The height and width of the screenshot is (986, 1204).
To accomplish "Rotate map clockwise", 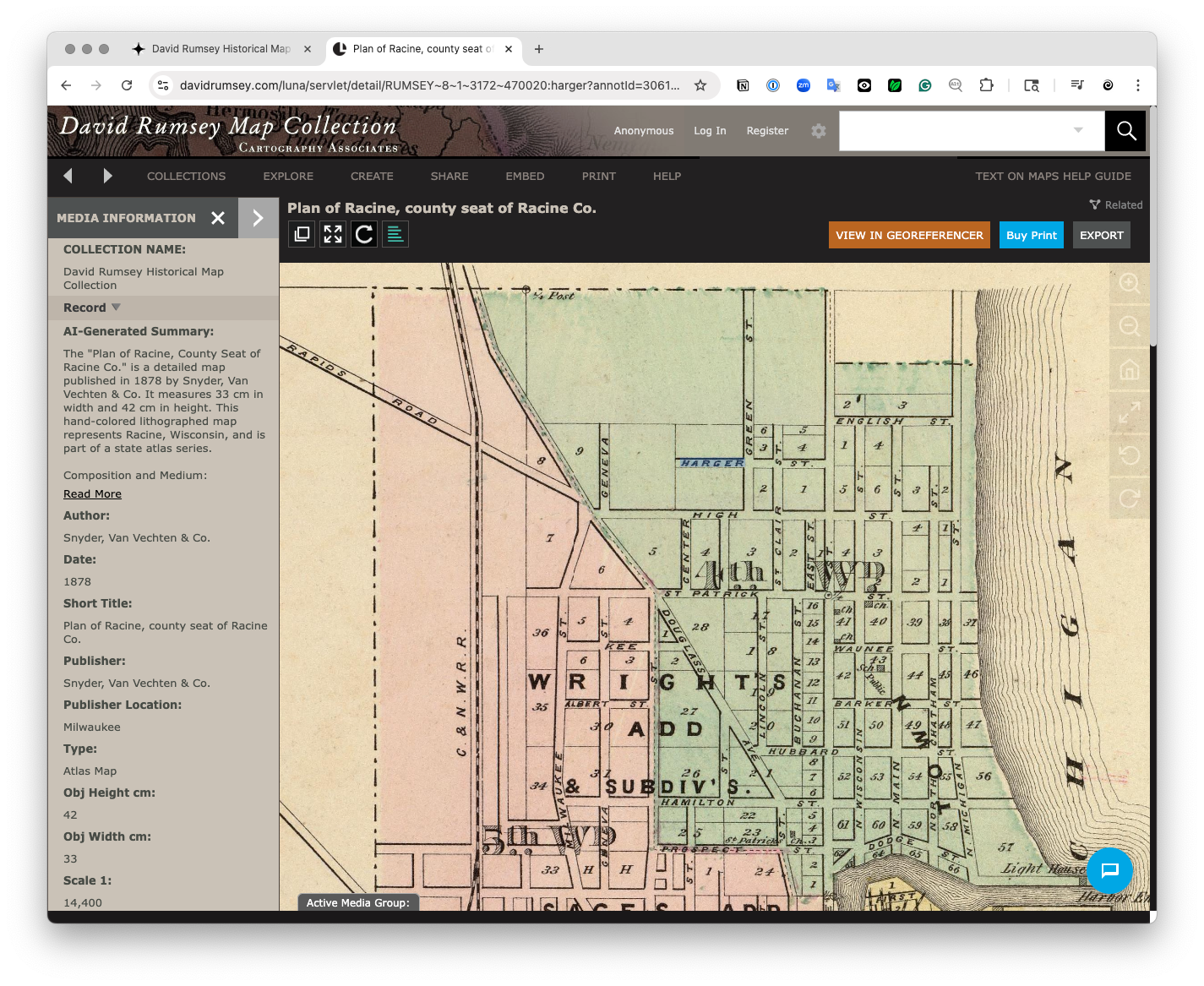I will coord(1130,498).
